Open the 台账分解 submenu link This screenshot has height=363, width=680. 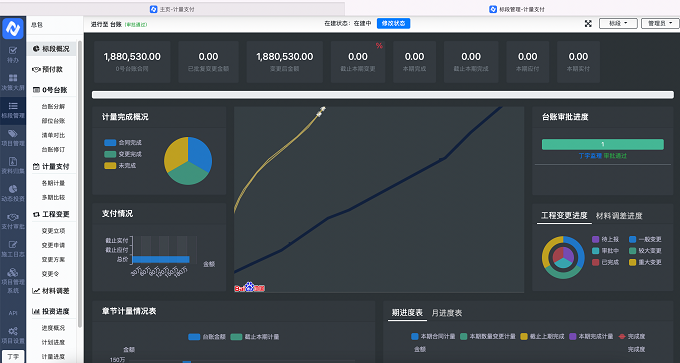(x=53, y=107)
